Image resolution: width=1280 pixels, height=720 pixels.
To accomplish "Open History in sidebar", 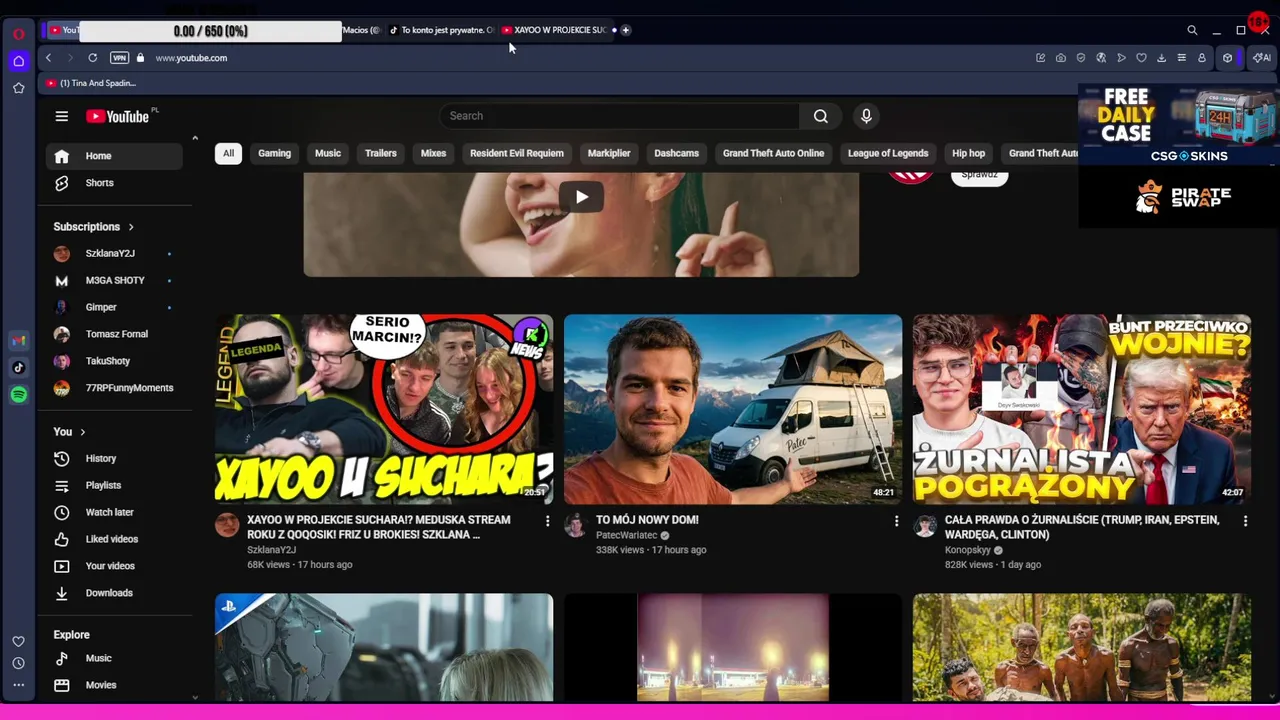I will tap(114, 458).
